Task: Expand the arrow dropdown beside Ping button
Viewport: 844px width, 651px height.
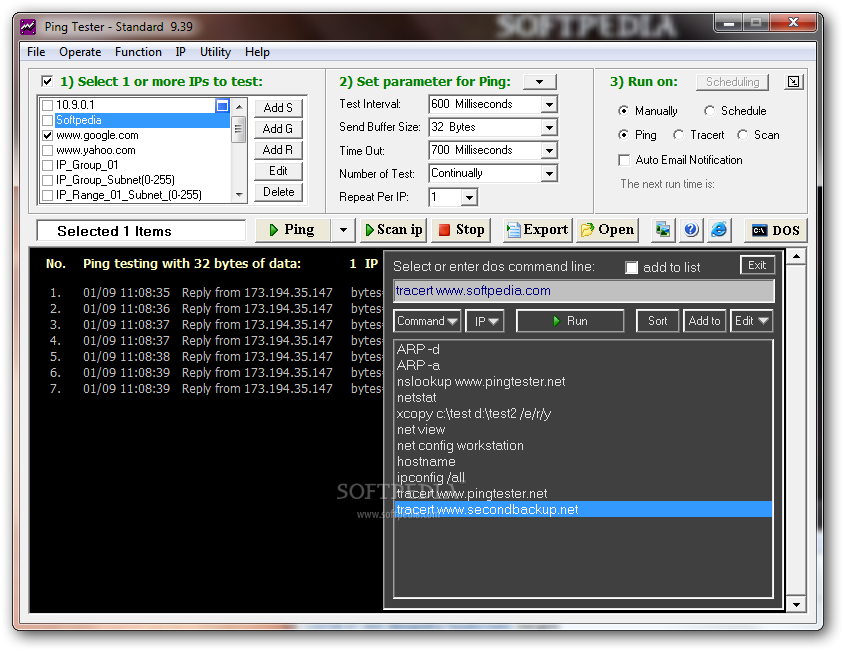Action: pyautogui.click(x=343, y=230)
